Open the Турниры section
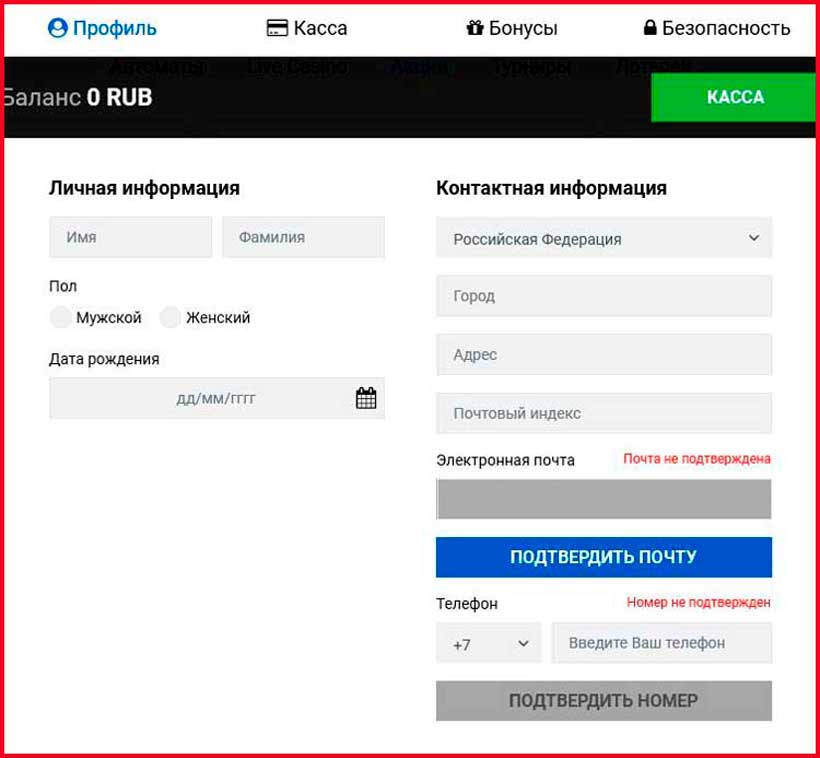 point(530,68)
